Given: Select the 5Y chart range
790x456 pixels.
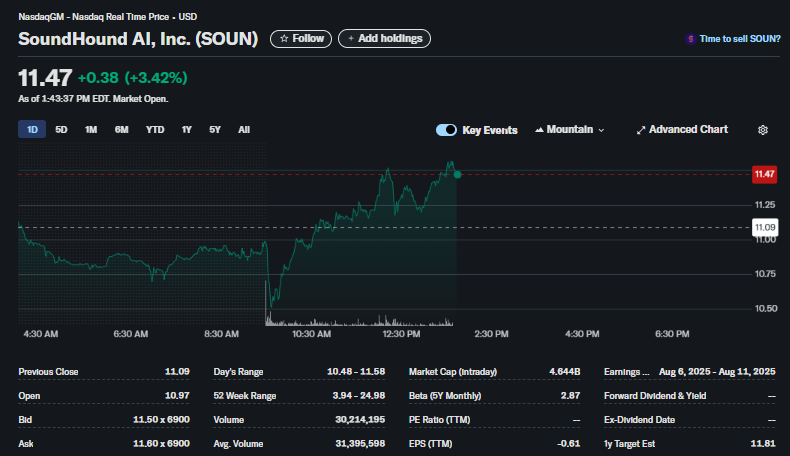Looking at the screenshot, I should (215, 129).
